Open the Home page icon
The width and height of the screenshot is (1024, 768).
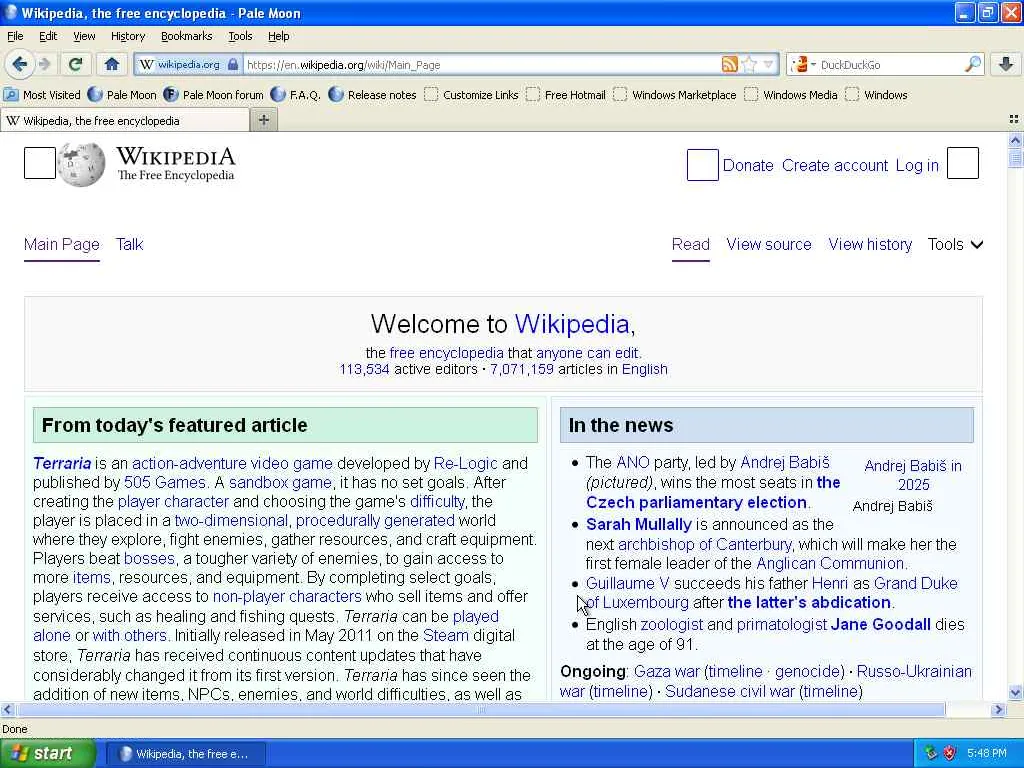[x=112, y=64]
